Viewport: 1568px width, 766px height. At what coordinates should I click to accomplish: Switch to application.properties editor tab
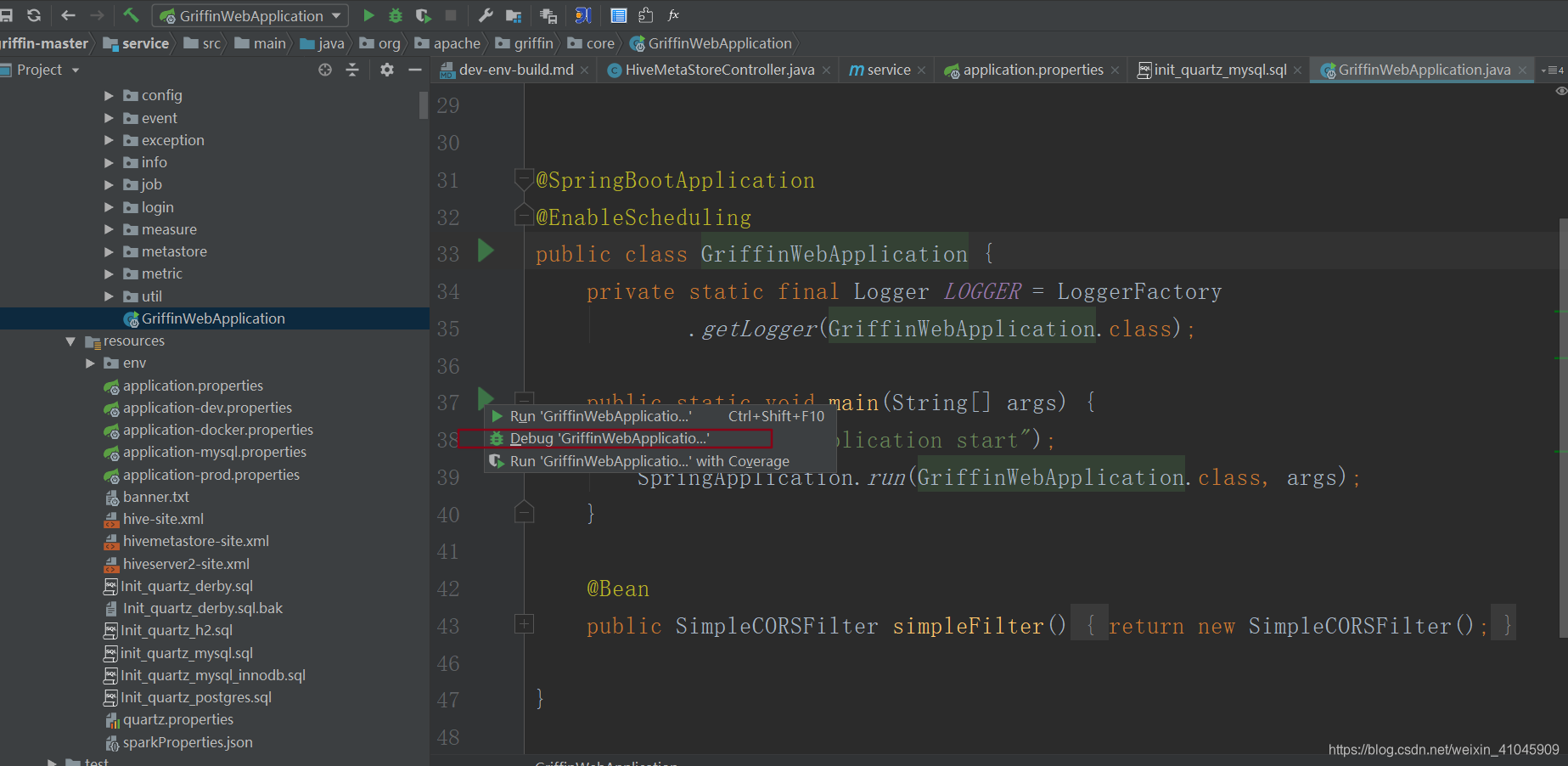[1033, 70]
